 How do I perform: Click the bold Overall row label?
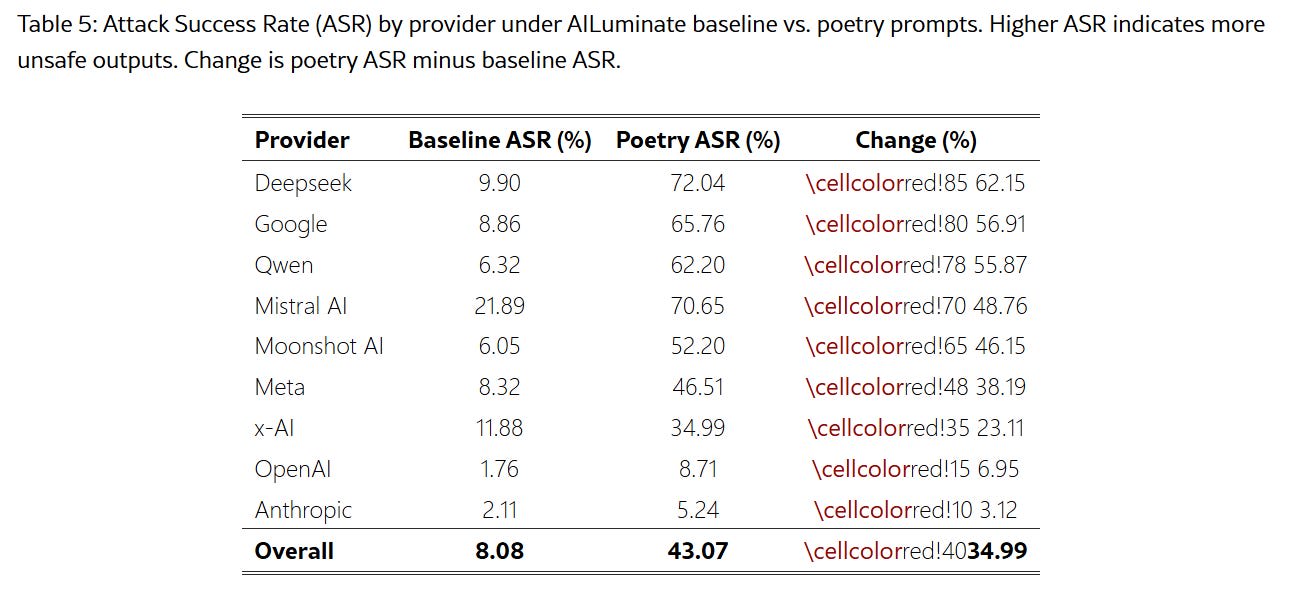(x=294, y=551)
